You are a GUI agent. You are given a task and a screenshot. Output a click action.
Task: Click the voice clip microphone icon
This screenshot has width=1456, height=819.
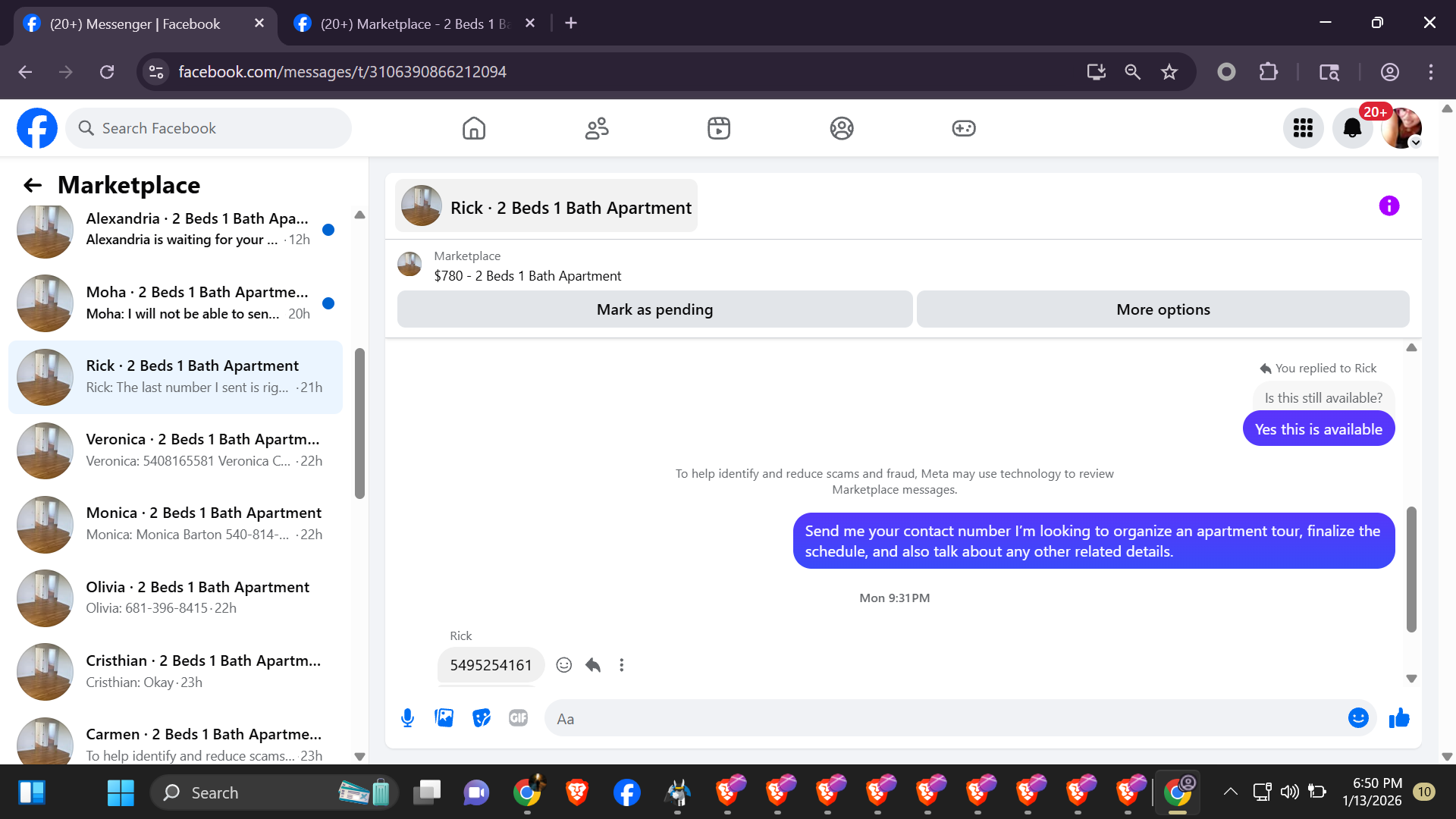pos(407,717)
